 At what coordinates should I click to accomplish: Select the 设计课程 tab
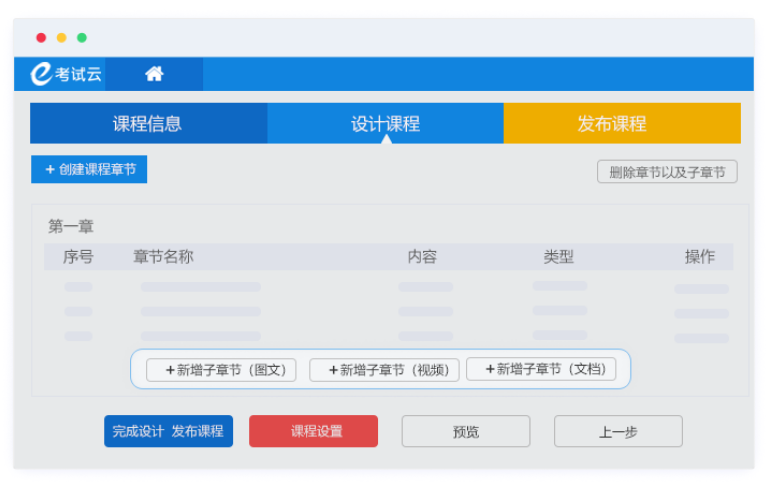(x=385, y=124)
